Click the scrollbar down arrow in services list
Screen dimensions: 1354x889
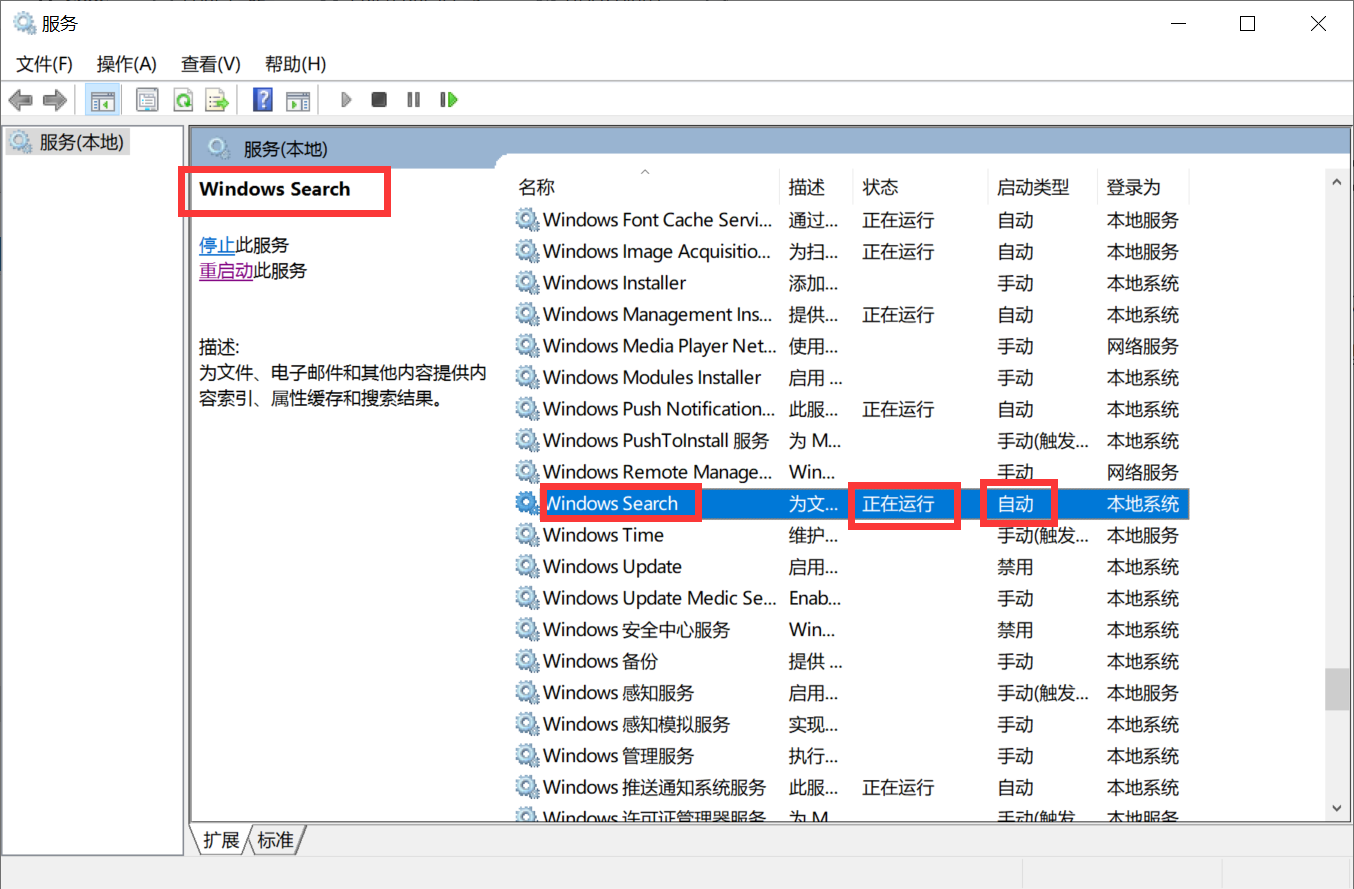click(1335, 806)
